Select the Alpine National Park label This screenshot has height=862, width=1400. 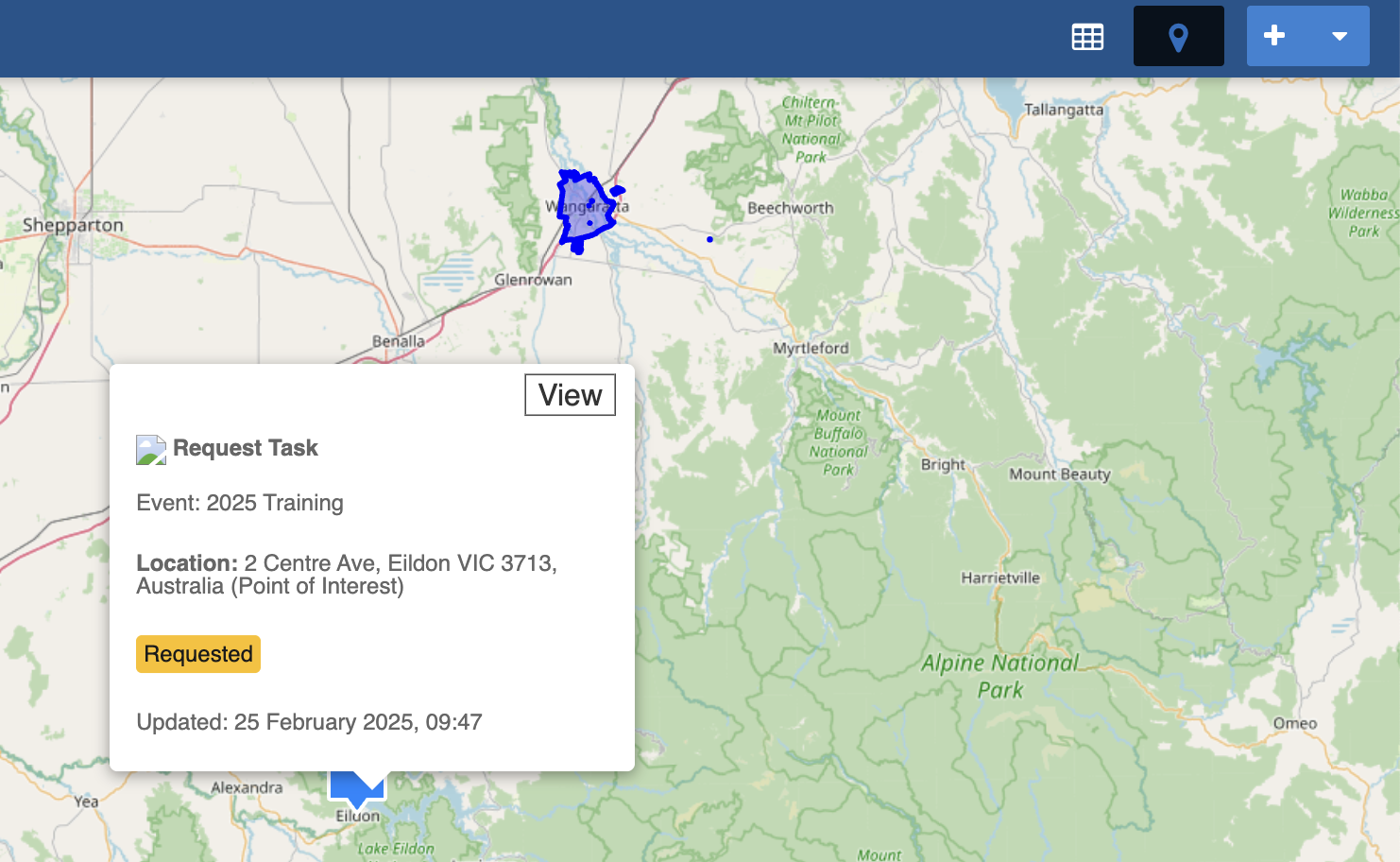999,676
